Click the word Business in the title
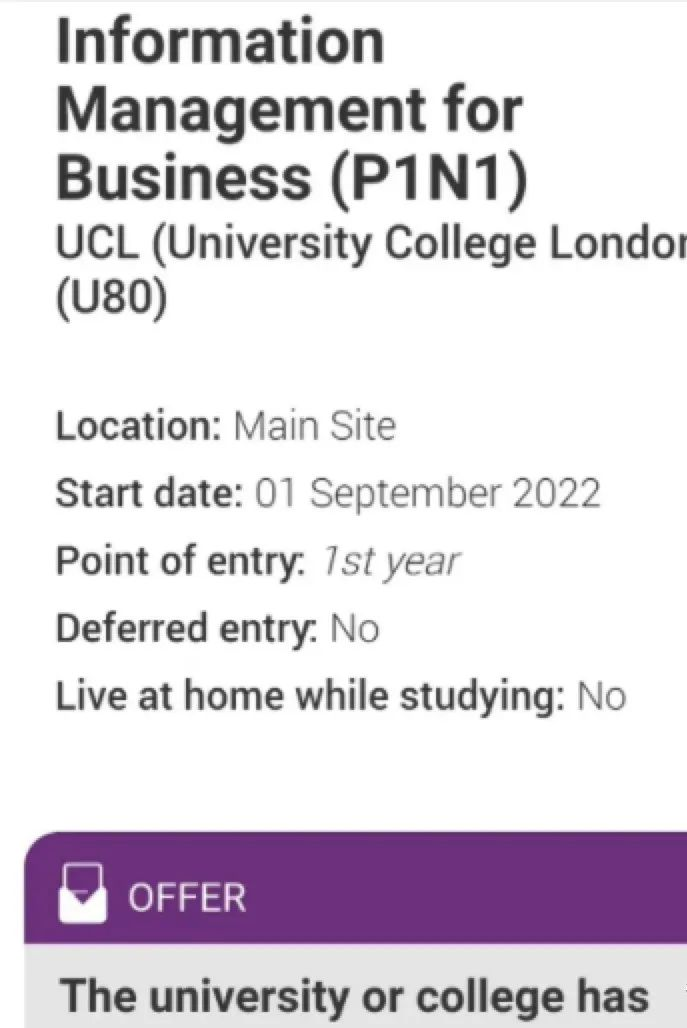This screenshot has width=687, height=1028. (x=184, y=178)
